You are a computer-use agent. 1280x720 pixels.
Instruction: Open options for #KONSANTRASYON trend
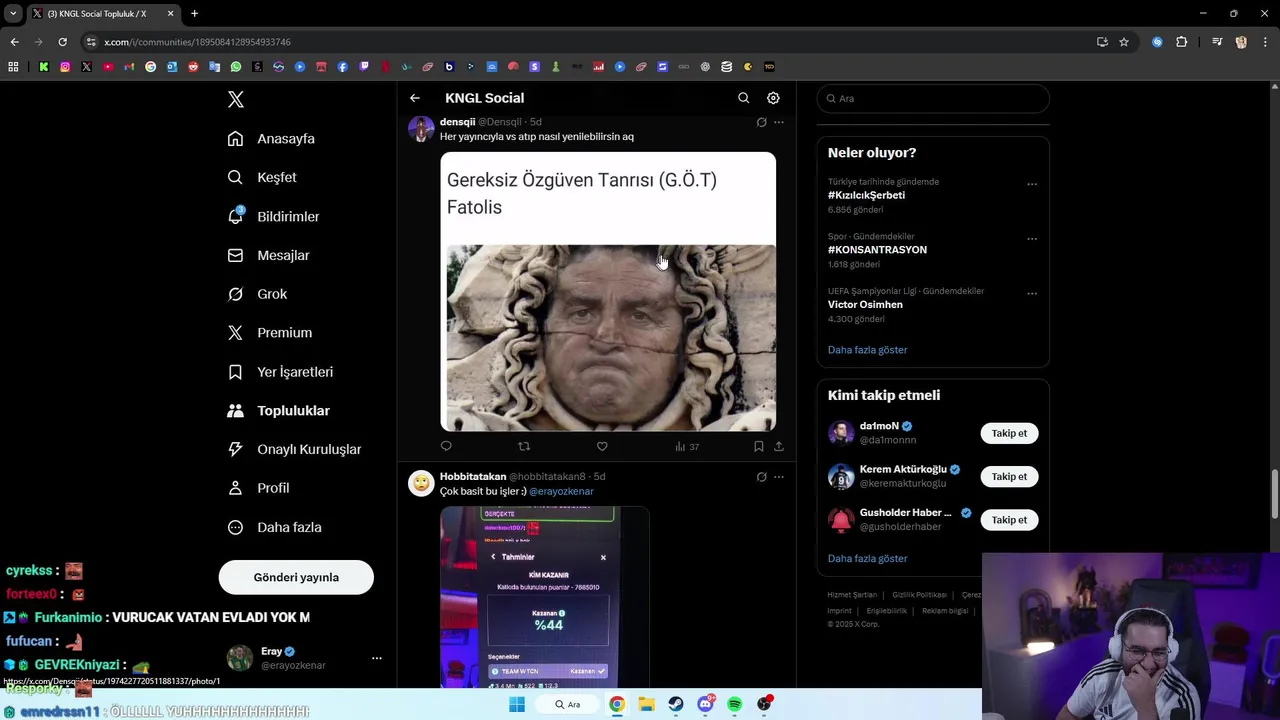(x=1032, y=239)
